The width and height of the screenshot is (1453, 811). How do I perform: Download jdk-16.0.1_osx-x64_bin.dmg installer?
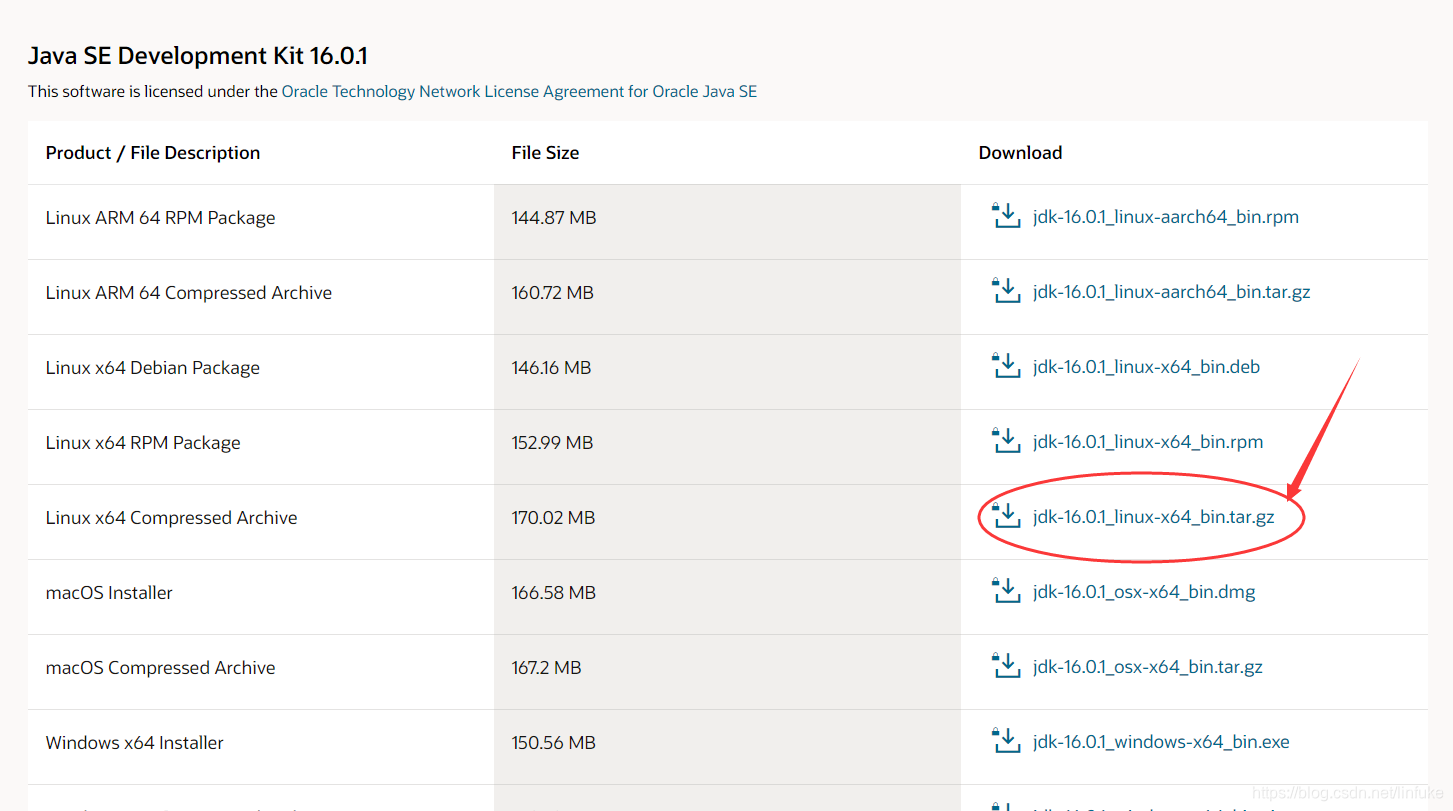point(1144,592)
